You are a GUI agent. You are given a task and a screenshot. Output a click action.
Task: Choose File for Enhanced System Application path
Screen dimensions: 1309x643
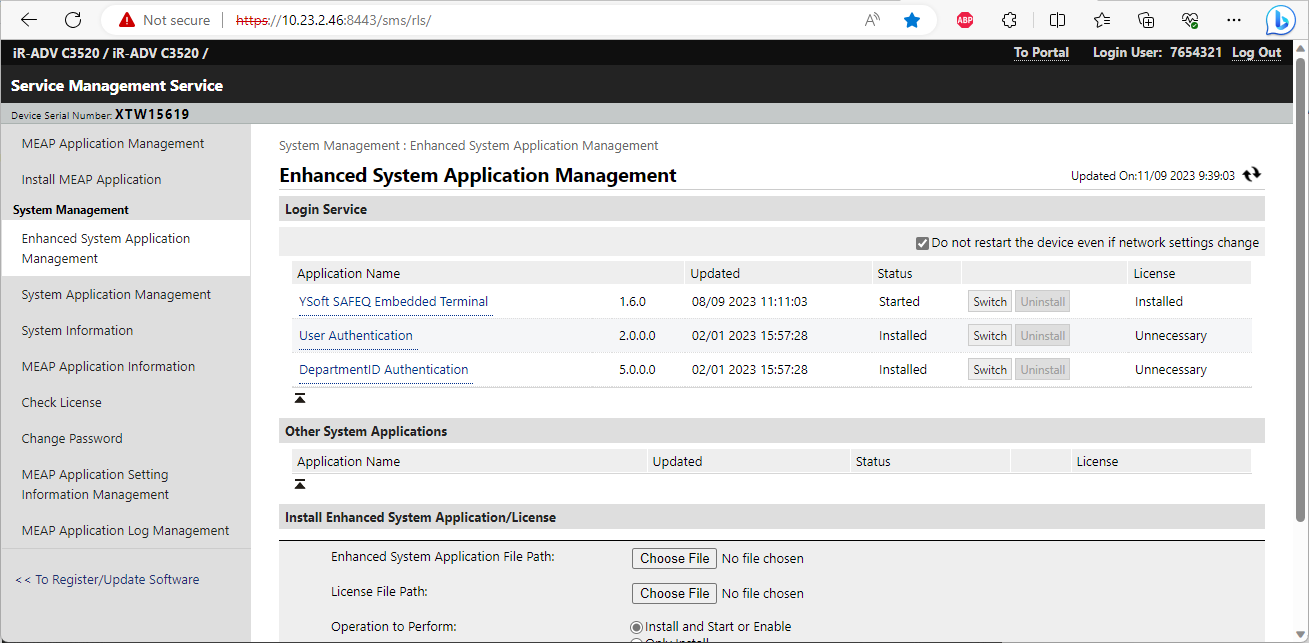click(674, 559)
